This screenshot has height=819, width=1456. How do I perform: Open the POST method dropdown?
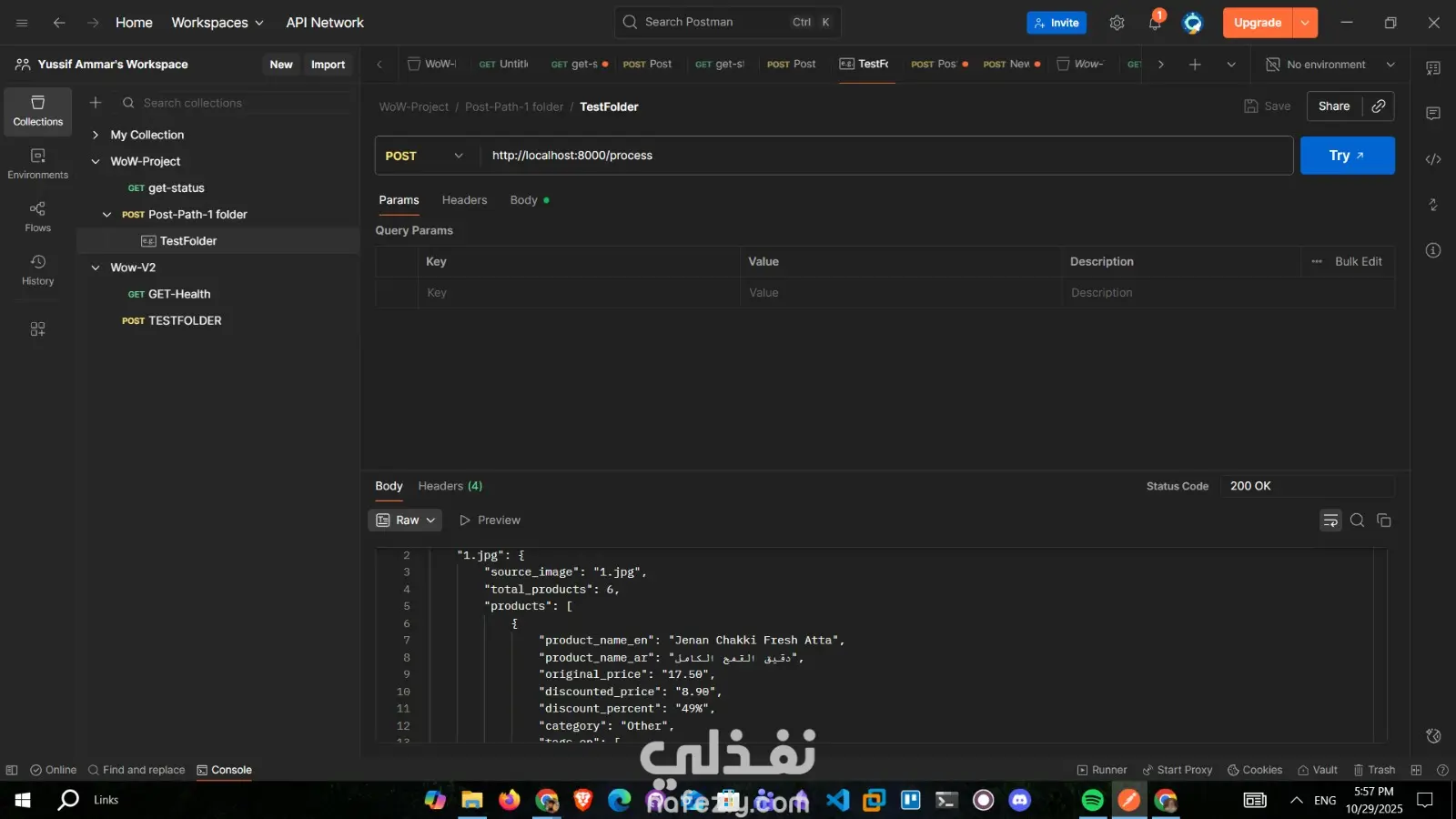425,156
